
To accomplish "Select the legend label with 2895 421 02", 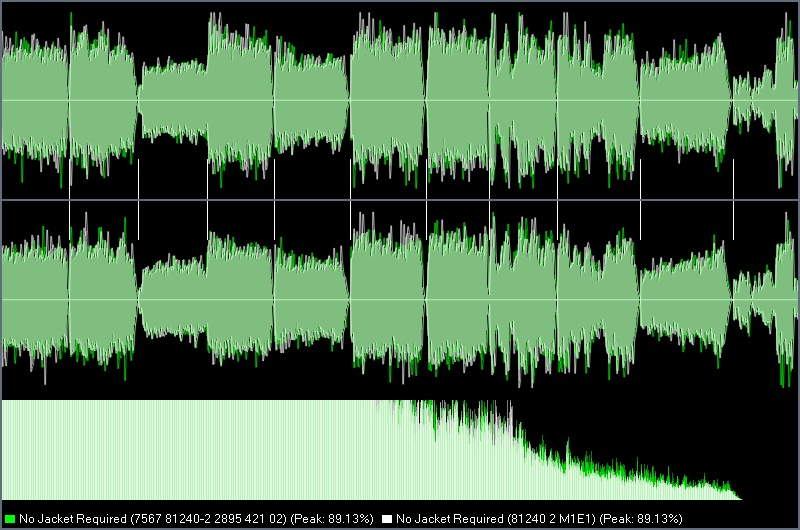I will click(153, 519).
